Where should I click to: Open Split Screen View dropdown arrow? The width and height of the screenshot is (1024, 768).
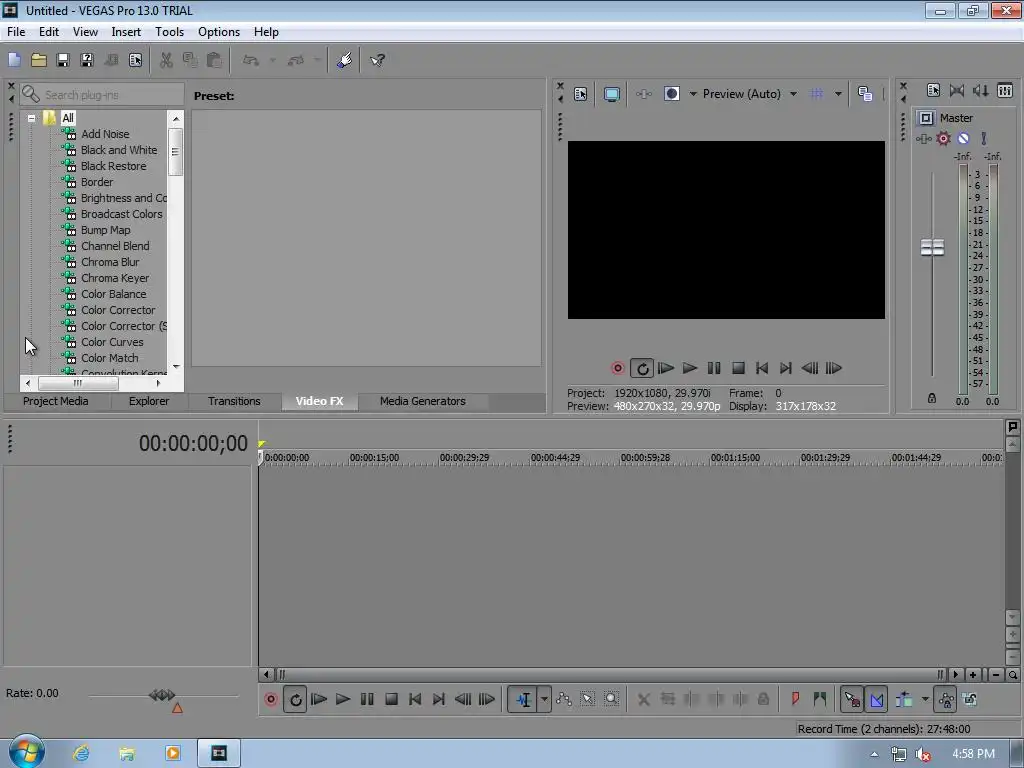click(x=693, y=94)
